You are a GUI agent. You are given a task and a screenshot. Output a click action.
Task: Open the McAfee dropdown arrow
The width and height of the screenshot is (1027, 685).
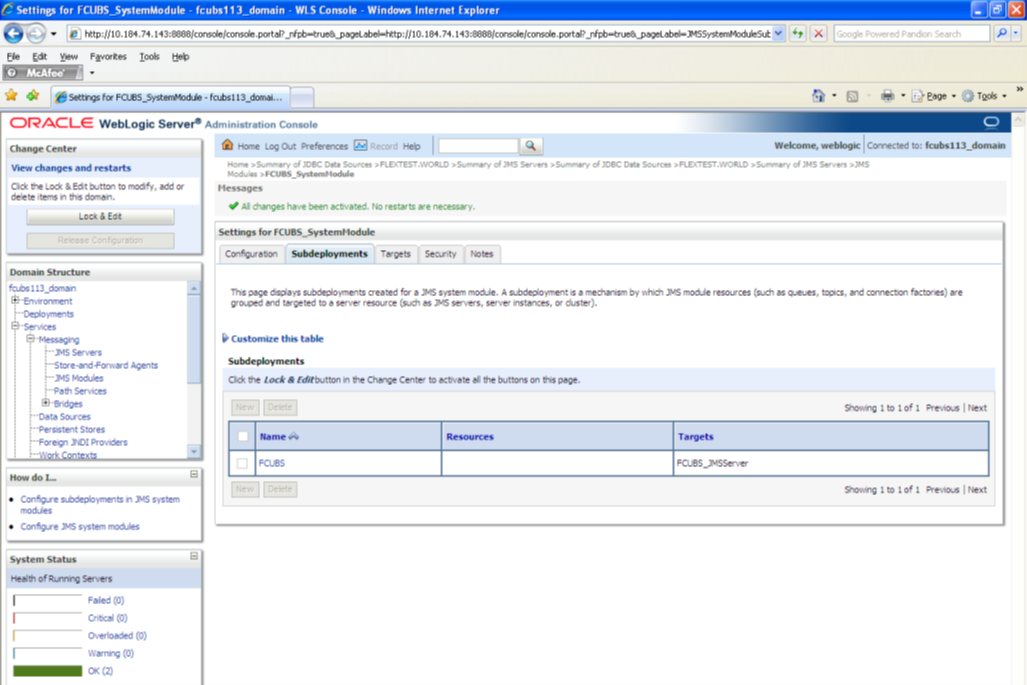pos(92,73)
